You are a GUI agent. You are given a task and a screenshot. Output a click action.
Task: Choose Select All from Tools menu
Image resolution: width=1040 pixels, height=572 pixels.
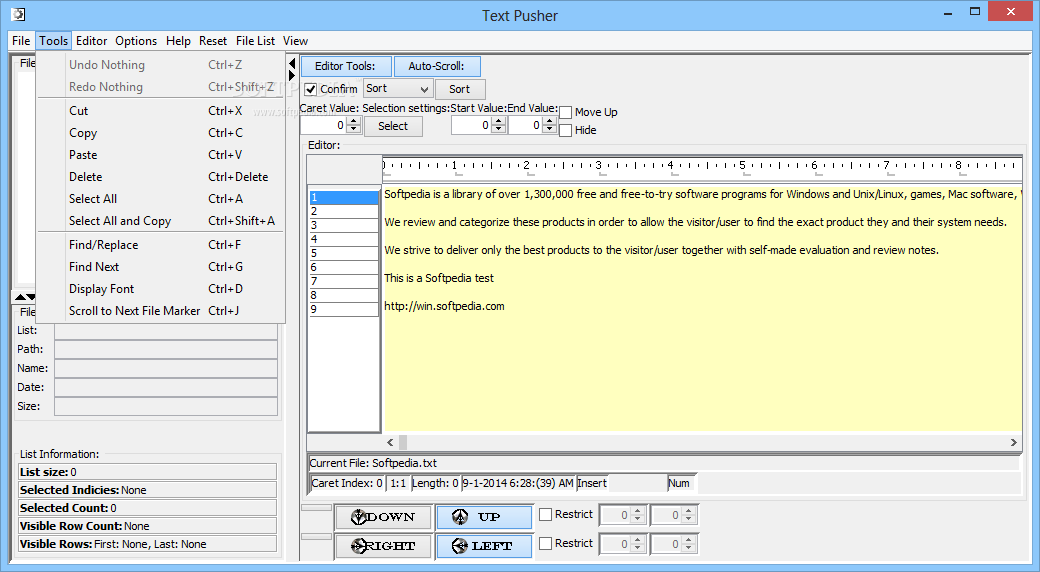coord(161,198)
